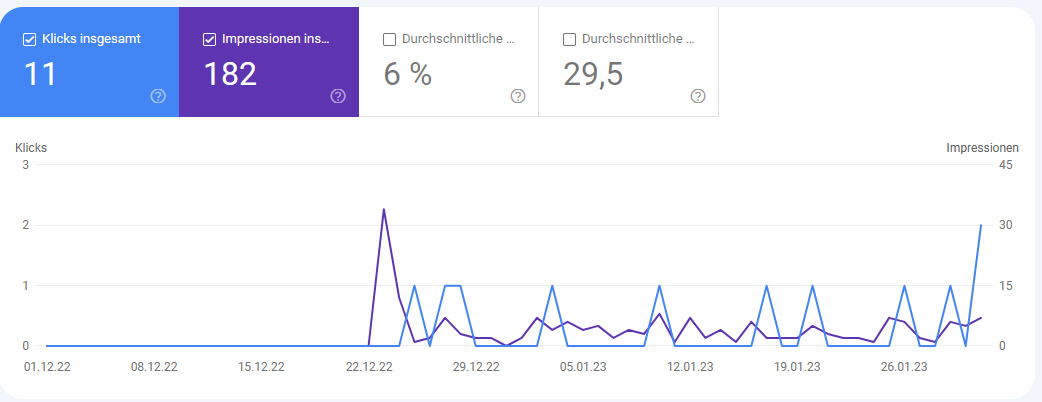The width and height of the screenshot is (1042, 402).
Task: Click the 05.01.23 axis date
Action: [583, 367]
